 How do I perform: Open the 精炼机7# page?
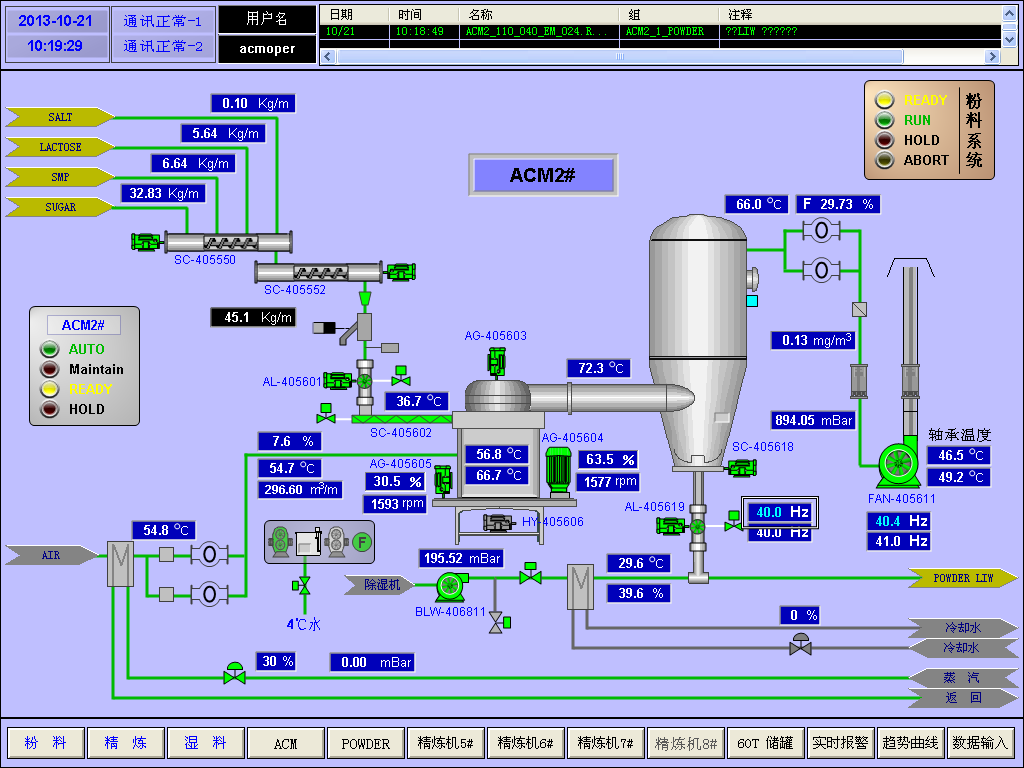point(605,743)
